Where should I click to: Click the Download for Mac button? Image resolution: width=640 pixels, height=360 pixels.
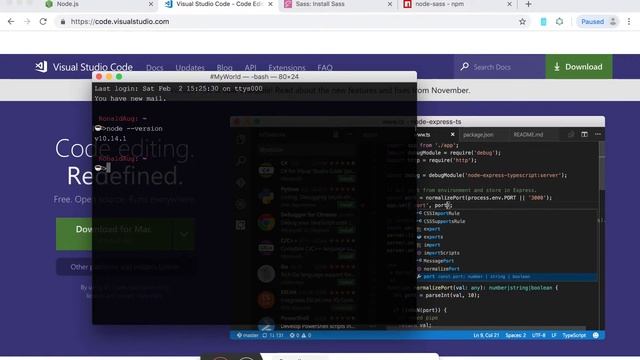pos(114,233)
